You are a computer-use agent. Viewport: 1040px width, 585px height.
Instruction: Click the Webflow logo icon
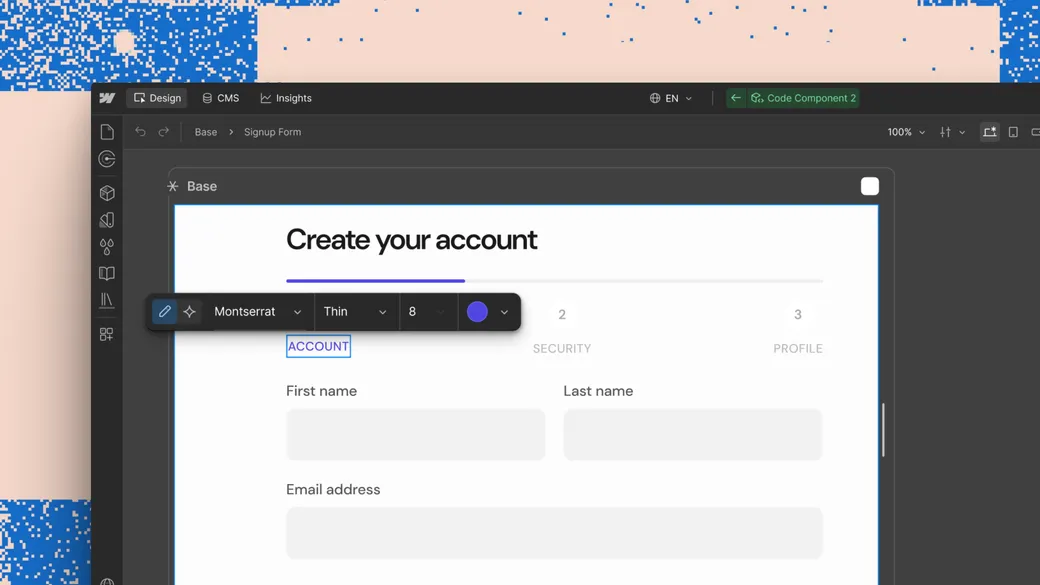107,98
